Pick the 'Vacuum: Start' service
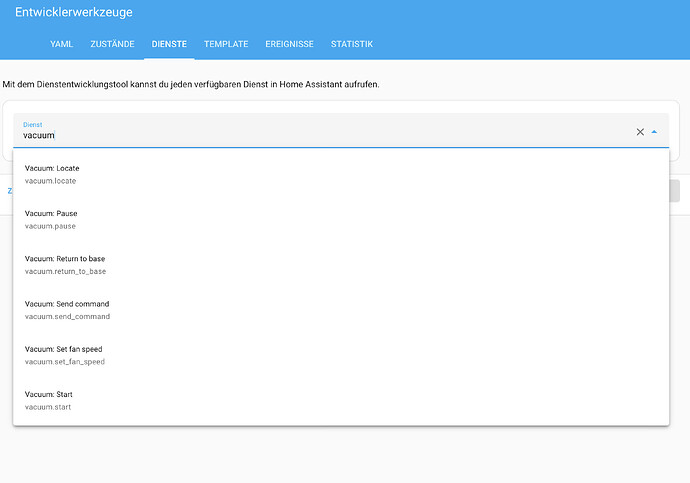The height and width of the screenshot is (483, 690). [x=341, y=401]
